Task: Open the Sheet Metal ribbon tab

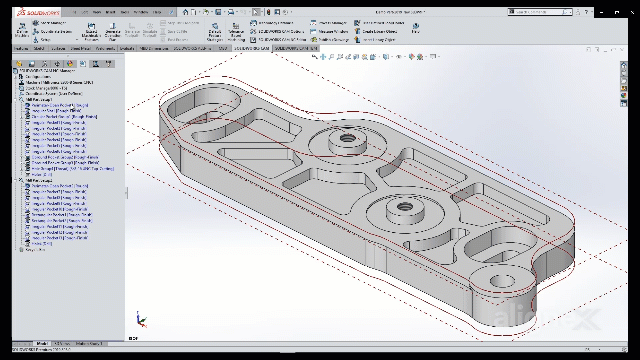Action: (80, 48)
